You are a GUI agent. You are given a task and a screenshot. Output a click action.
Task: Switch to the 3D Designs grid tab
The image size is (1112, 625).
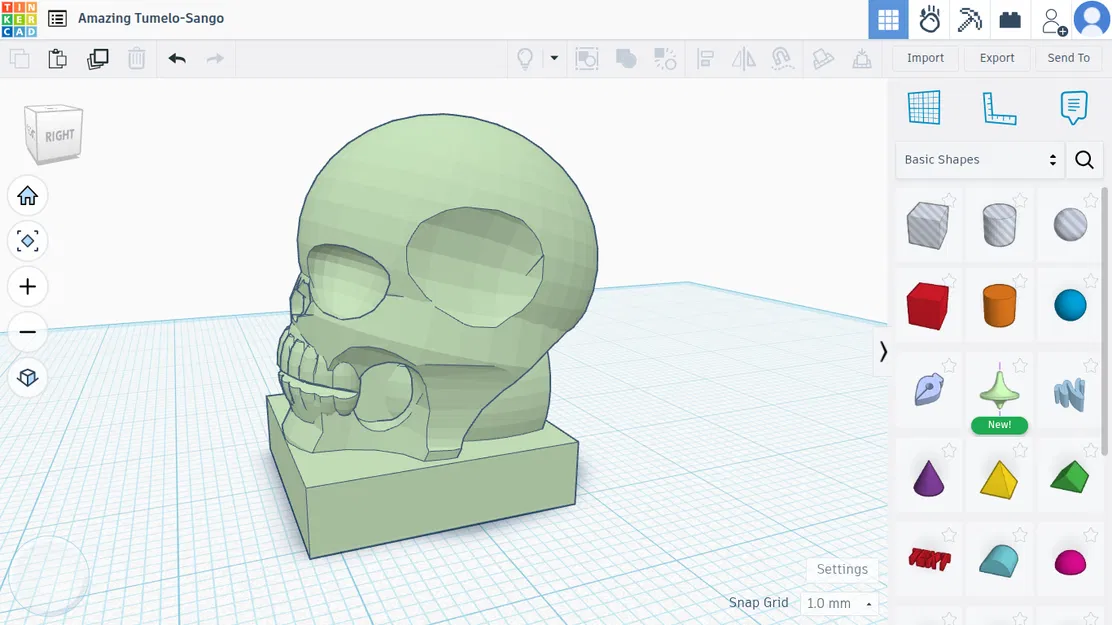pos(887,19)
